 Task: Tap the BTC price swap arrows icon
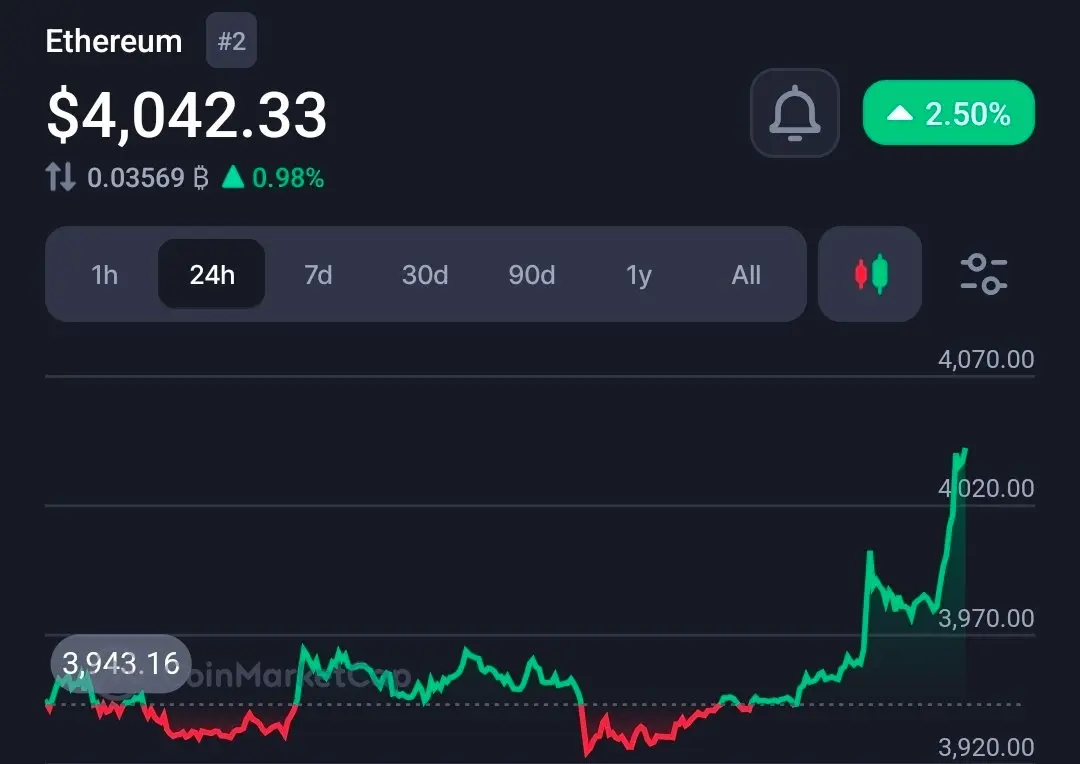pos(60,177)
